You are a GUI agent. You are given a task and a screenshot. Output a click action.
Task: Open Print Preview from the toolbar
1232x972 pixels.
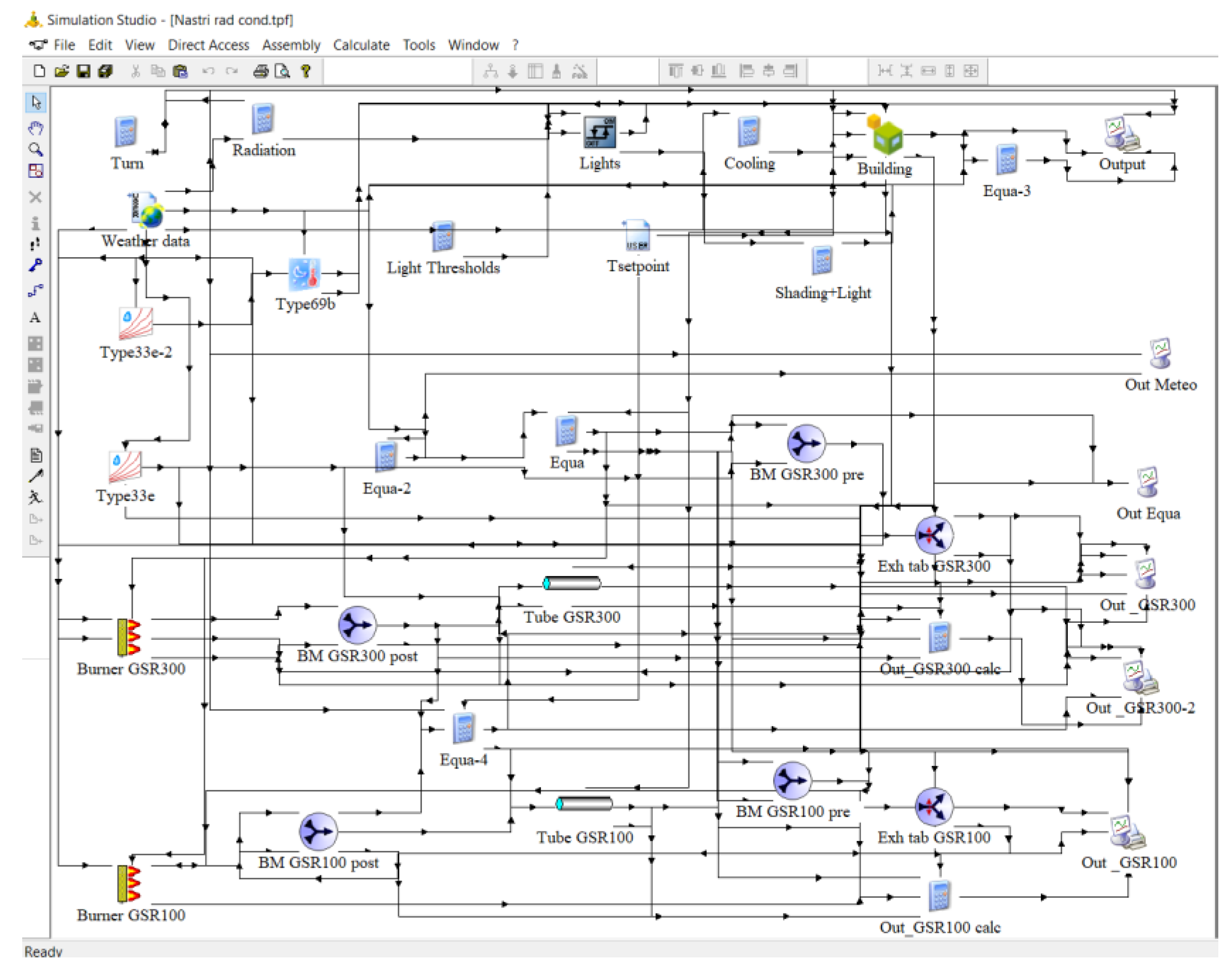pos(282,71)
